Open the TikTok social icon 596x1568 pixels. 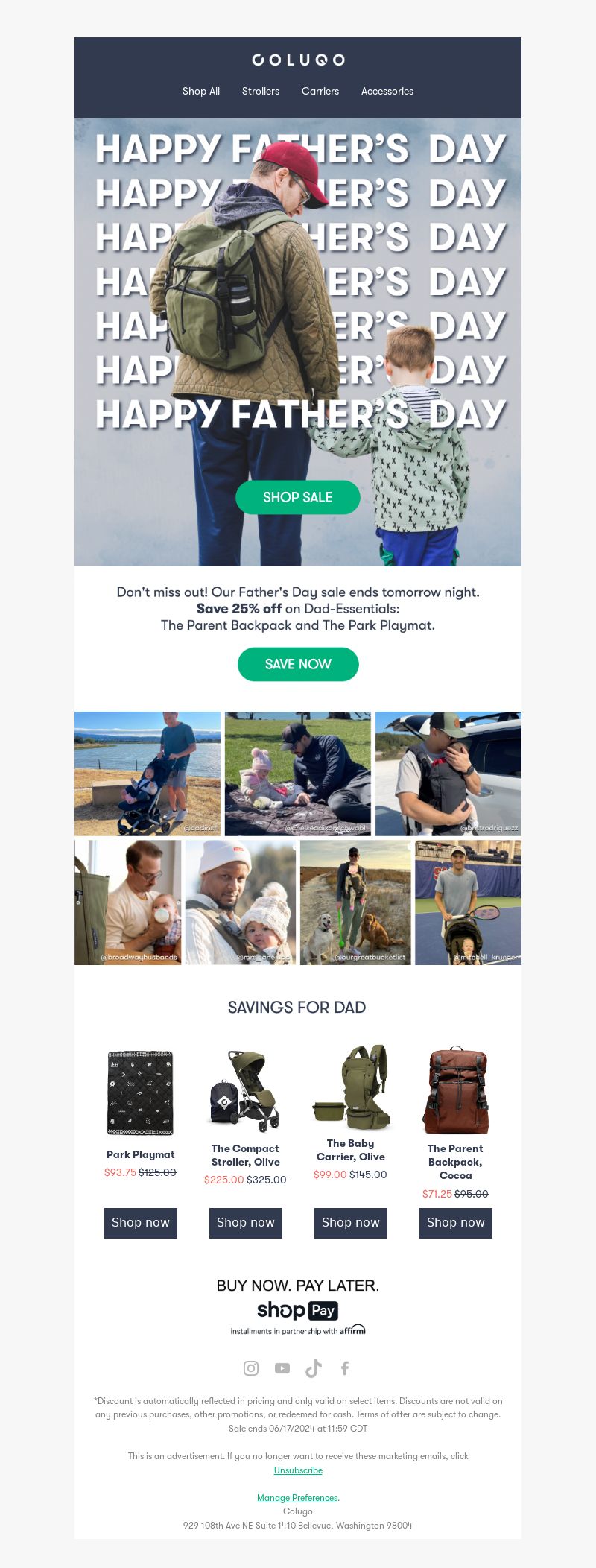click(314, 1368)
